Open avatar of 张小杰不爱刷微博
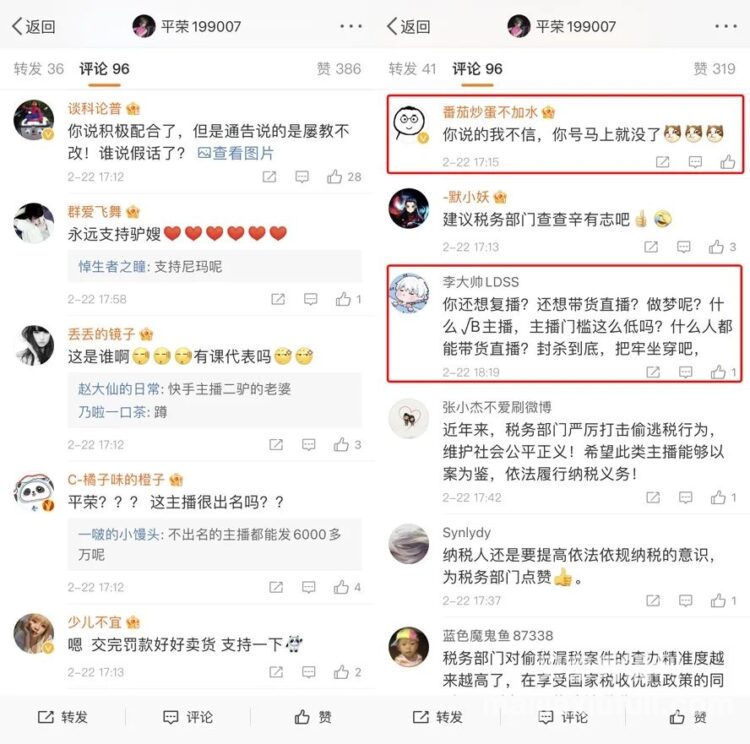The width and height of the screenshot is (750, 744). pyautogui.click(x=408, y=419)
